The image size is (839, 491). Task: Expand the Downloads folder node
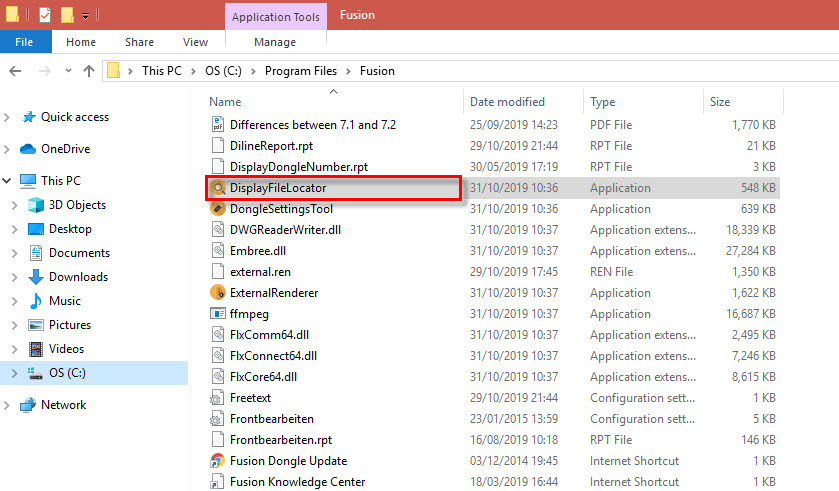[15, 277]
